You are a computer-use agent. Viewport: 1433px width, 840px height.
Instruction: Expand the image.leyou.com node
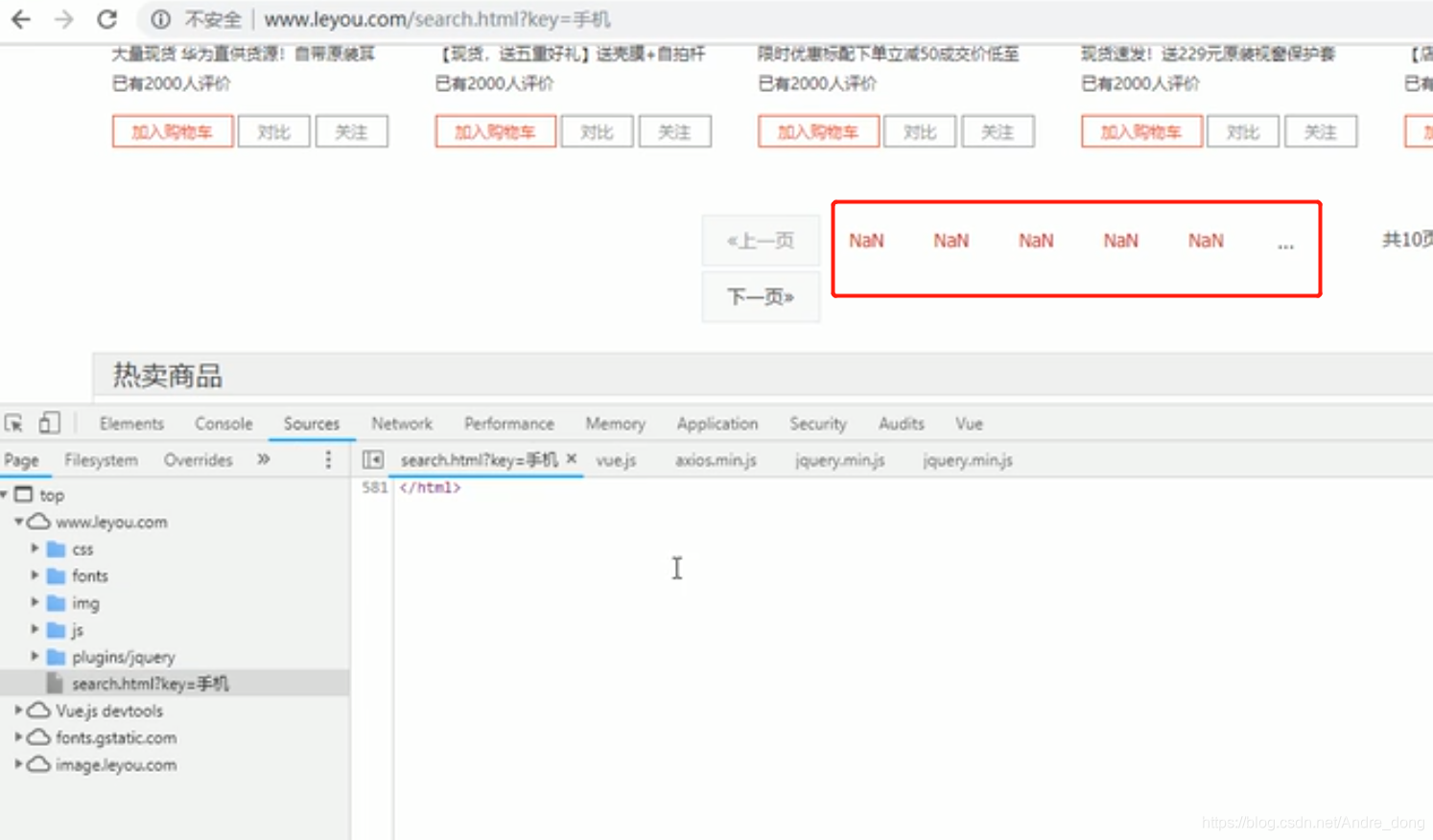pyautogui.click(x=18, y=764)
